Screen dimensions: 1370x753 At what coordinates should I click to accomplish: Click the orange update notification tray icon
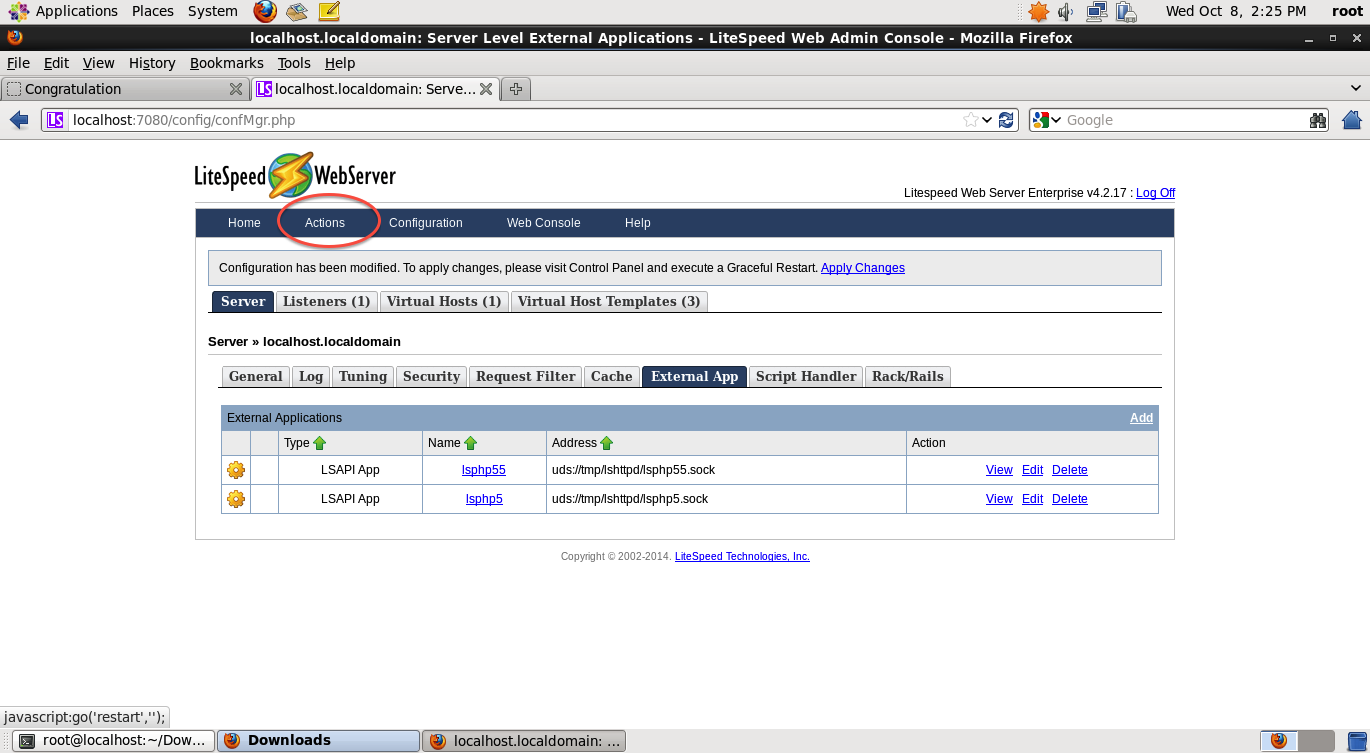click(1039, 12)
